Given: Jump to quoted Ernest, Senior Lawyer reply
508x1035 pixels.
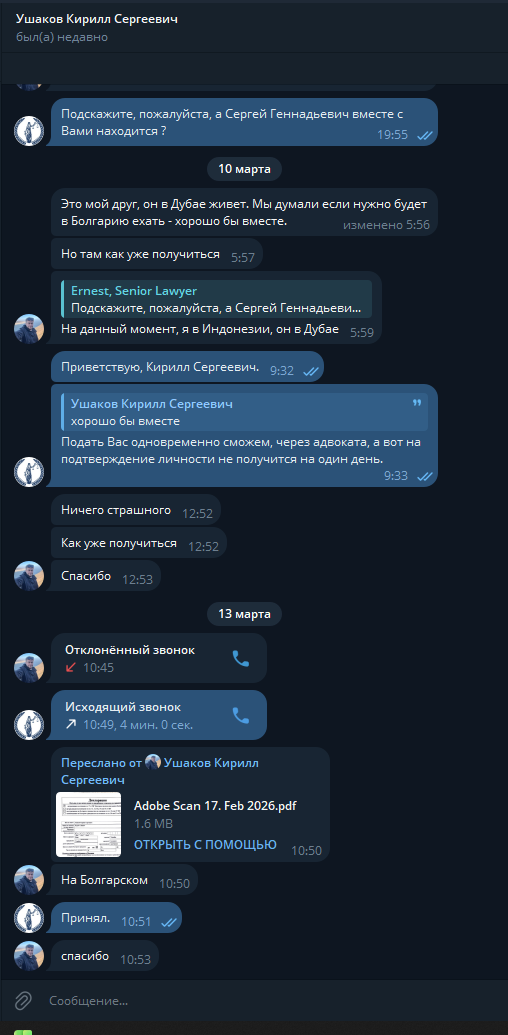Looking at the screenshot, I should [x=216, y=298].
